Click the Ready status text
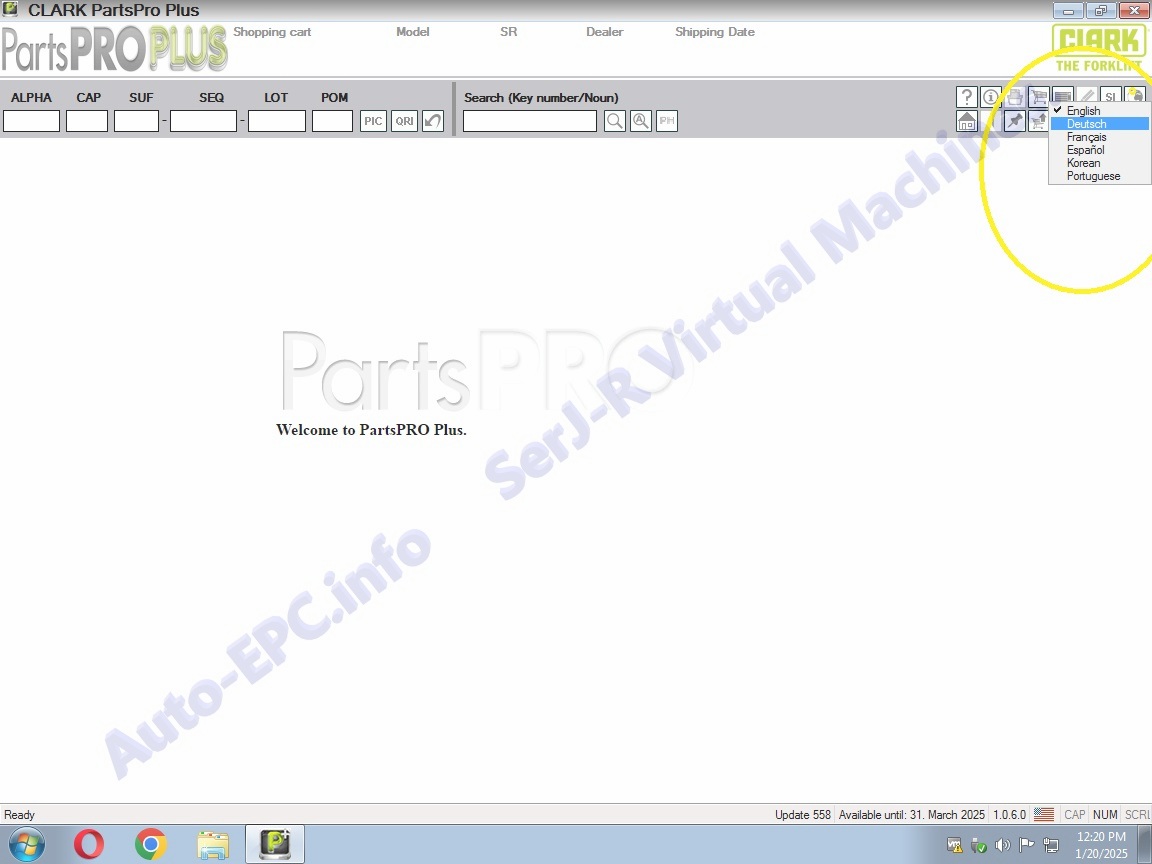This screenshot has width=1152, height=864. click(19, 815)
